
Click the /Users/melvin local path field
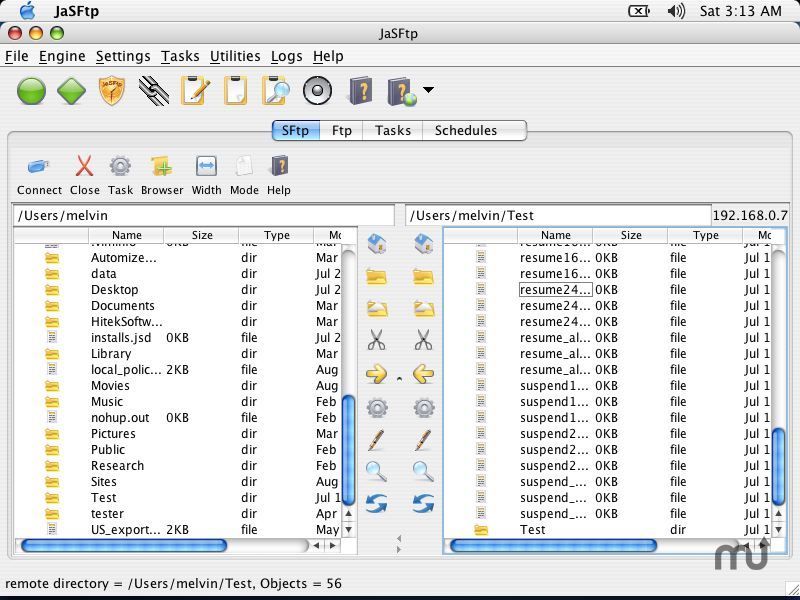[x=175, y=215]
